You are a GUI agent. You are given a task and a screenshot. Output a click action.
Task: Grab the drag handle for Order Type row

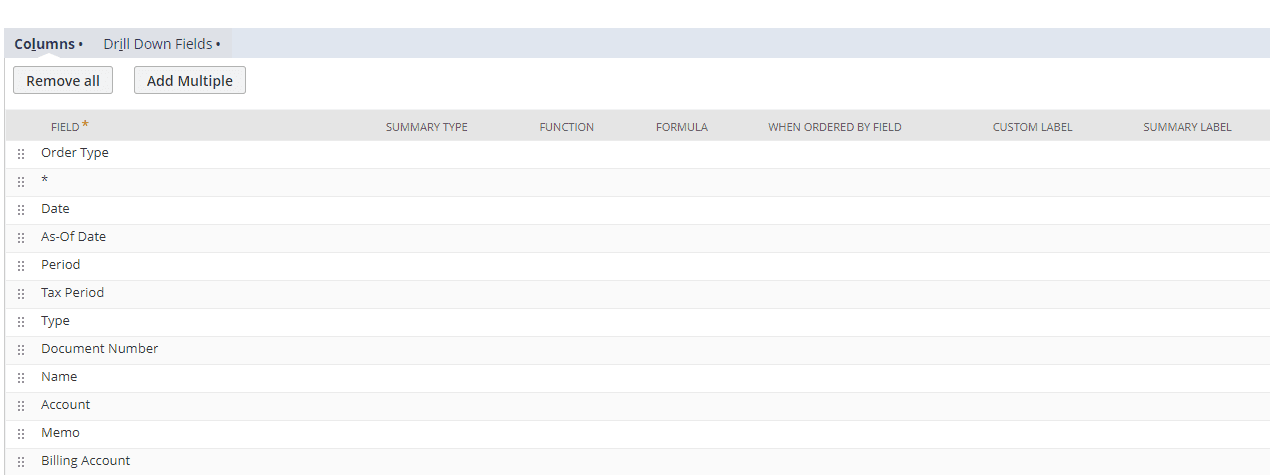(x=21, y=154)
